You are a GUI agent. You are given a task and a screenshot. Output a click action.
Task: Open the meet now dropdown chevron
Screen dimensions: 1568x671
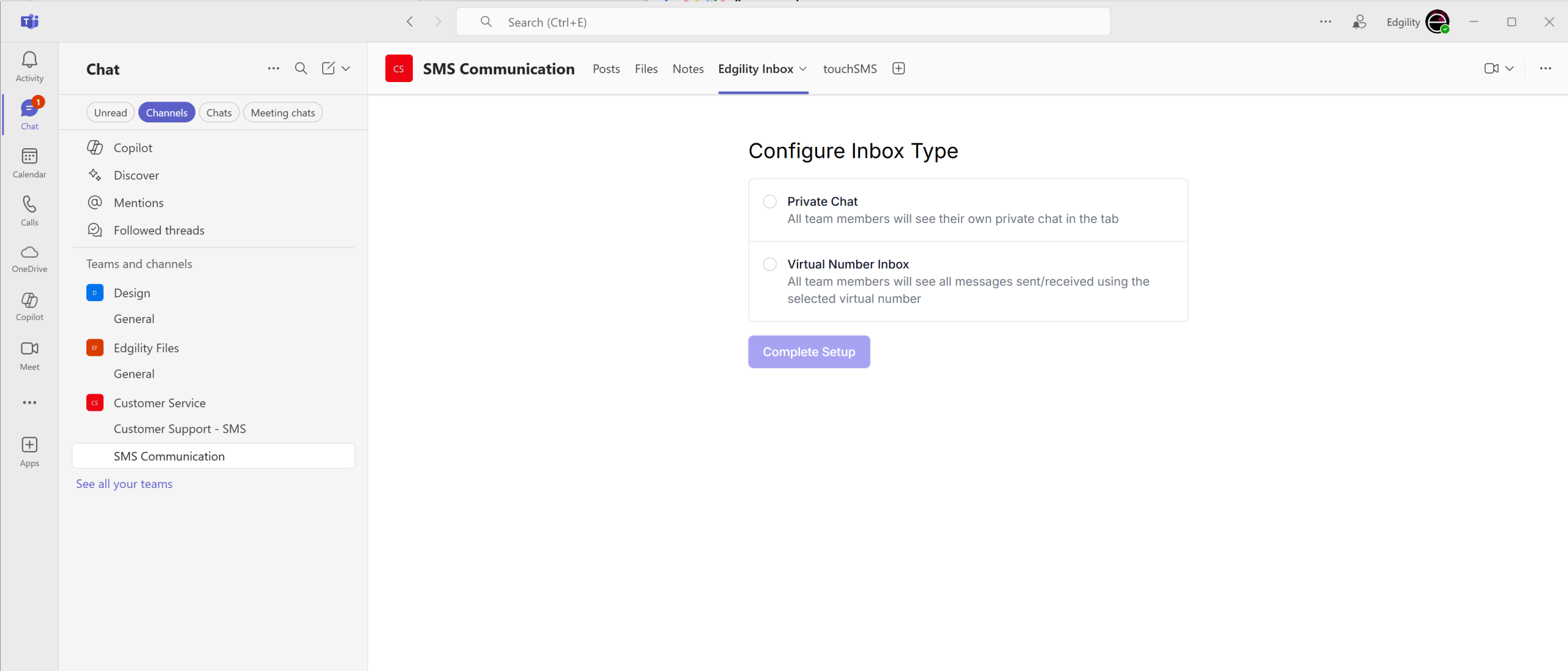(1510, 69)
